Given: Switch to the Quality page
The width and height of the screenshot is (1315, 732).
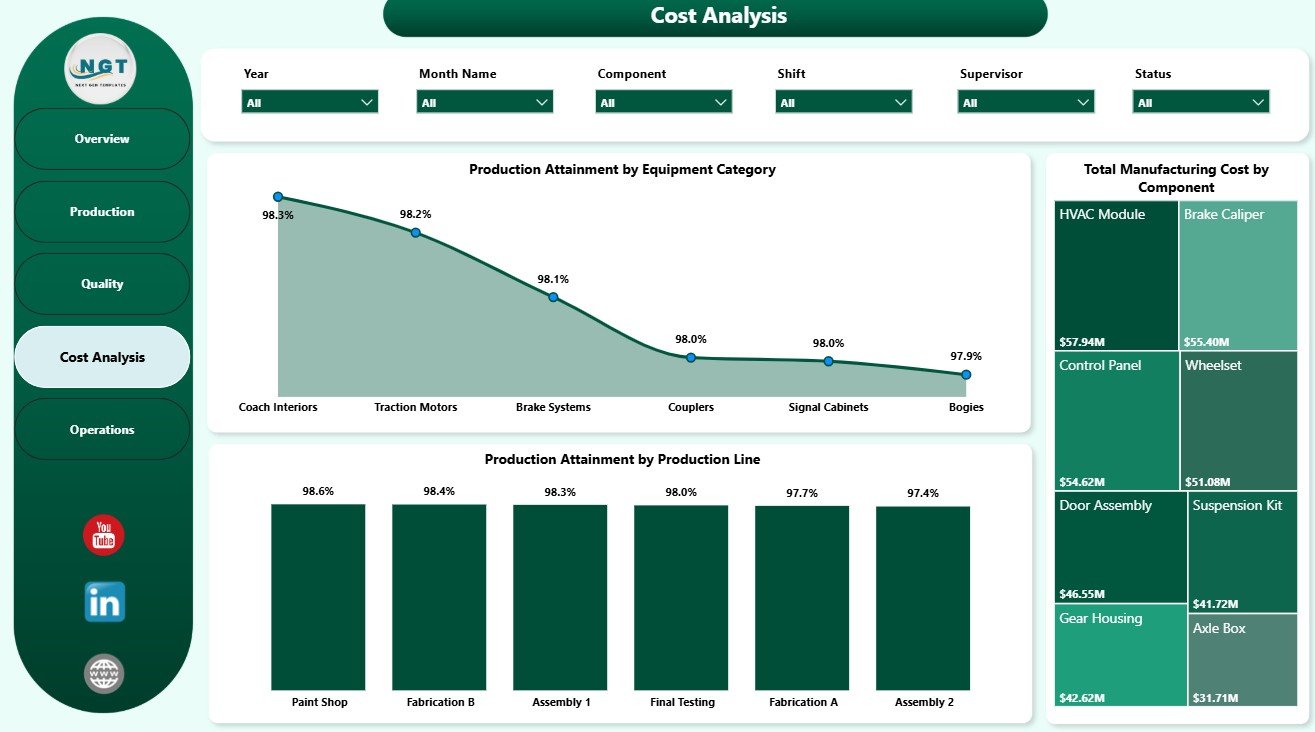Looking at the screenshot, I should pos(102,284).
